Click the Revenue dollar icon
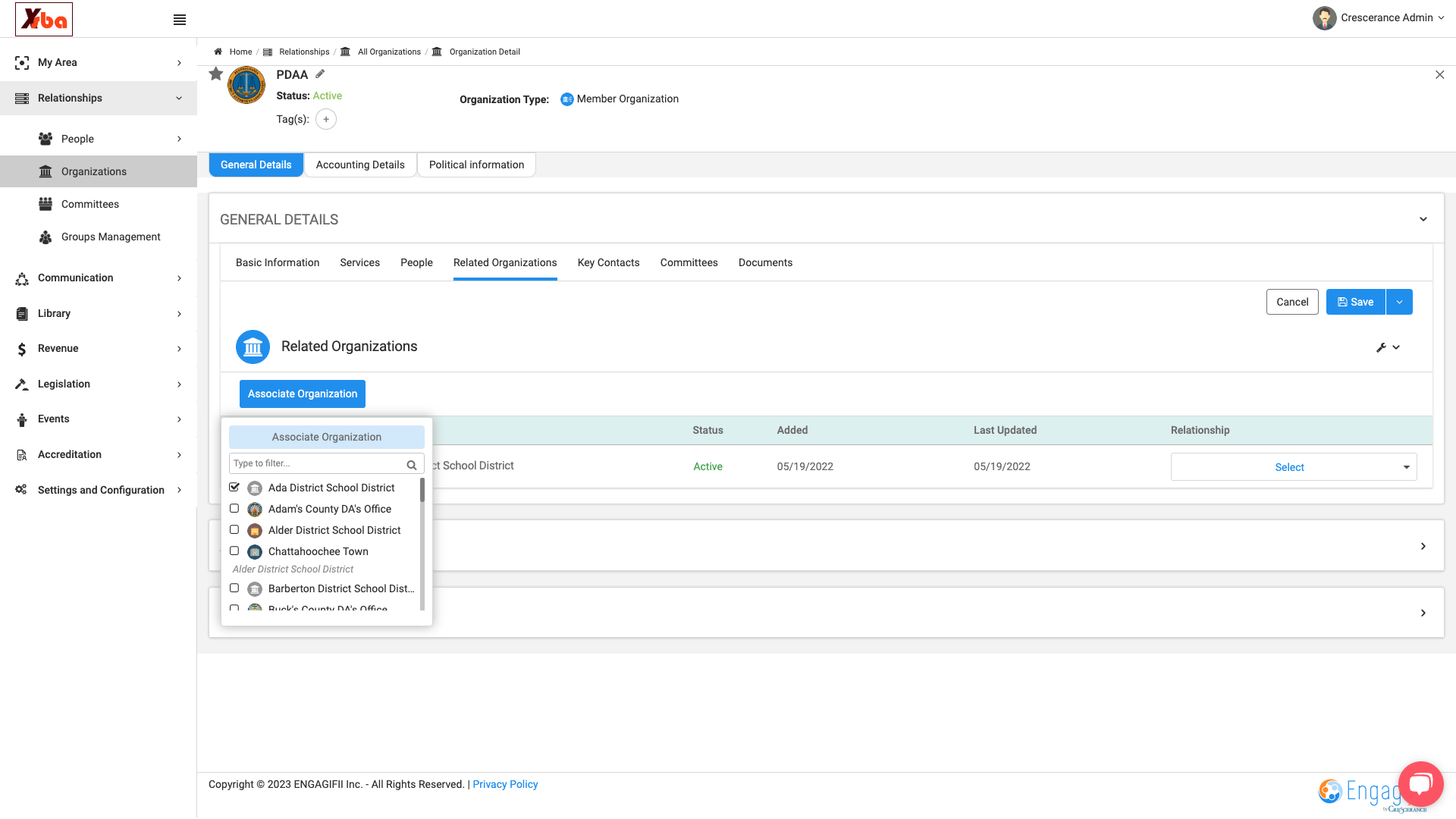 [x=22, y=349]
